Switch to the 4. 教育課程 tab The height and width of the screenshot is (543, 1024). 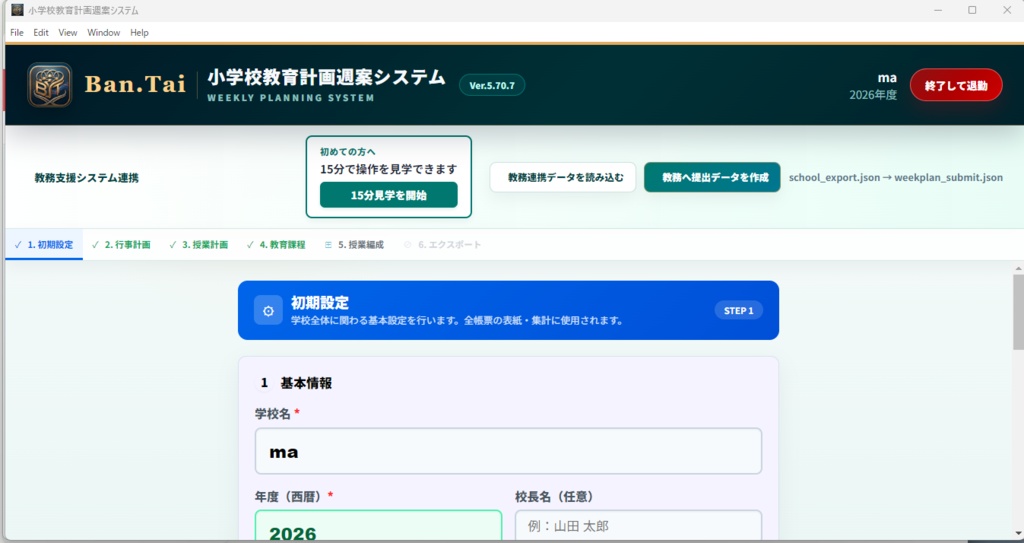[276, 244]
